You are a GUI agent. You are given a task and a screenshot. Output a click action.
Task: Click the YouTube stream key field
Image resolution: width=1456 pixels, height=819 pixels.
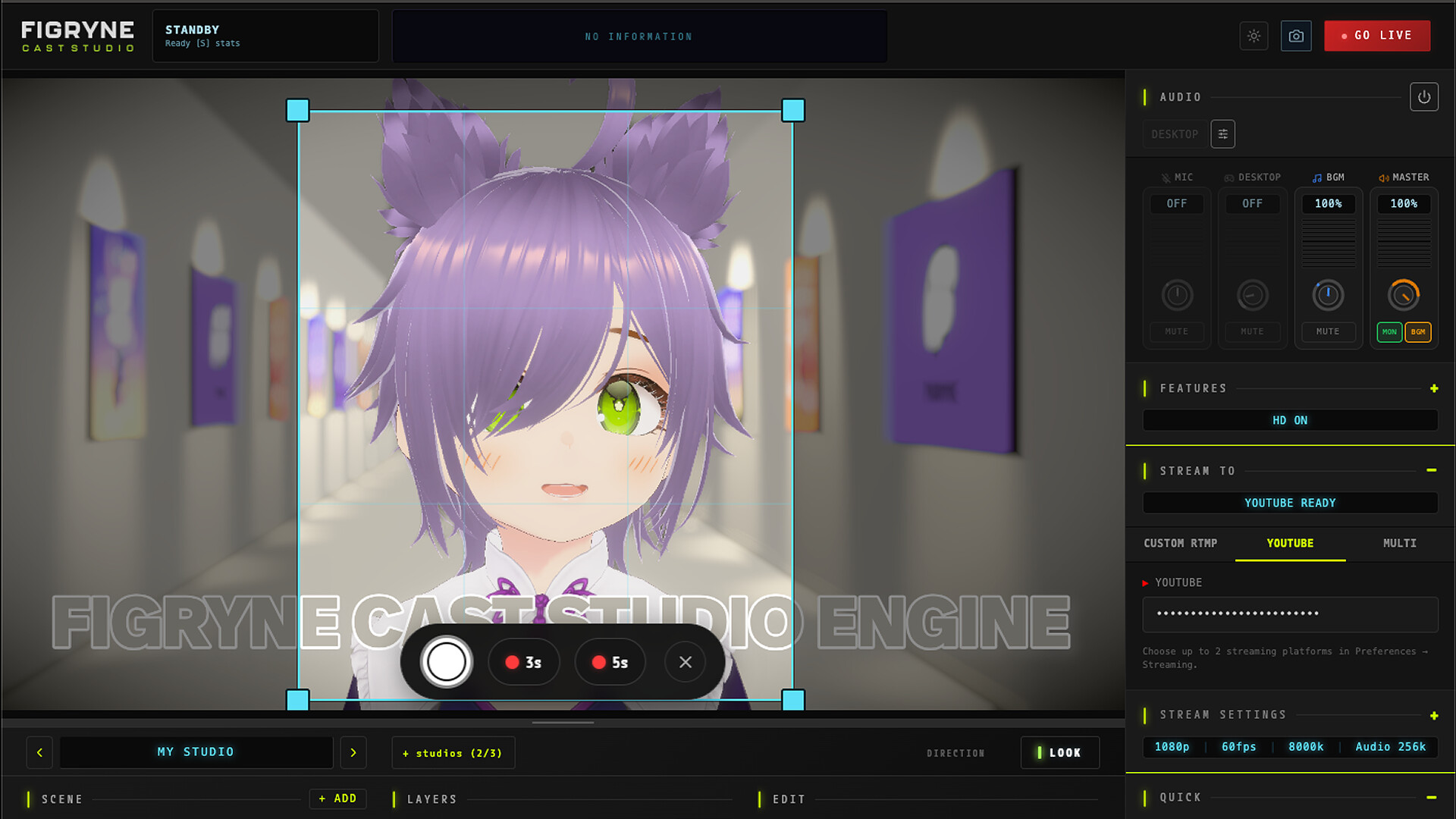[1290, 614]
